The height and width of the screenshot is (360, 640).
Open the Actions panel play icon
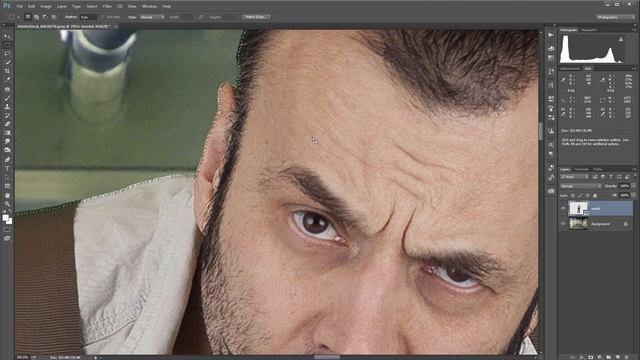(551, 36)
